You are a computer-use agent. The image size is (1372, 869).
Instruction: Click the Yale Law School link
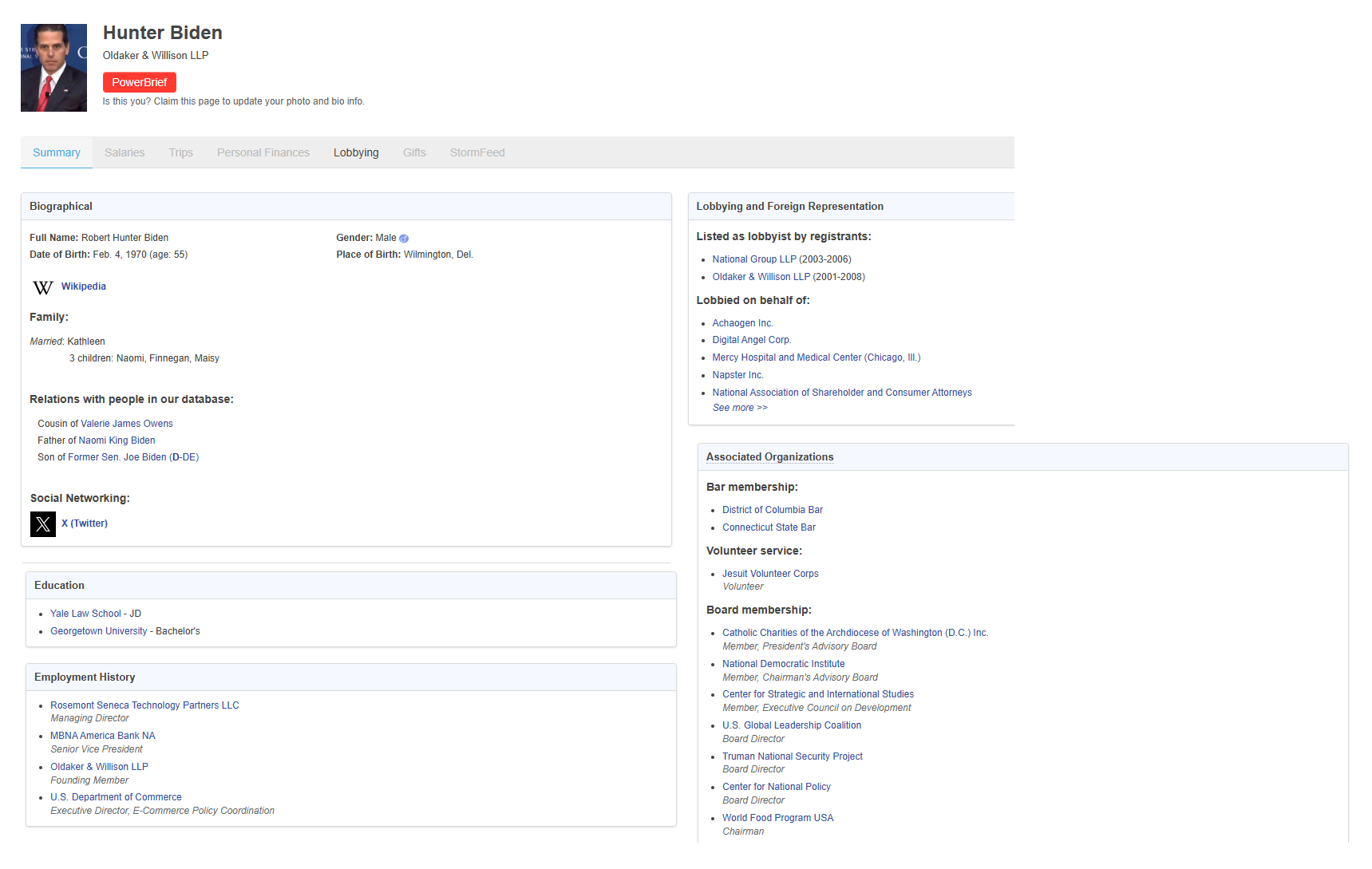click(85, 614)
